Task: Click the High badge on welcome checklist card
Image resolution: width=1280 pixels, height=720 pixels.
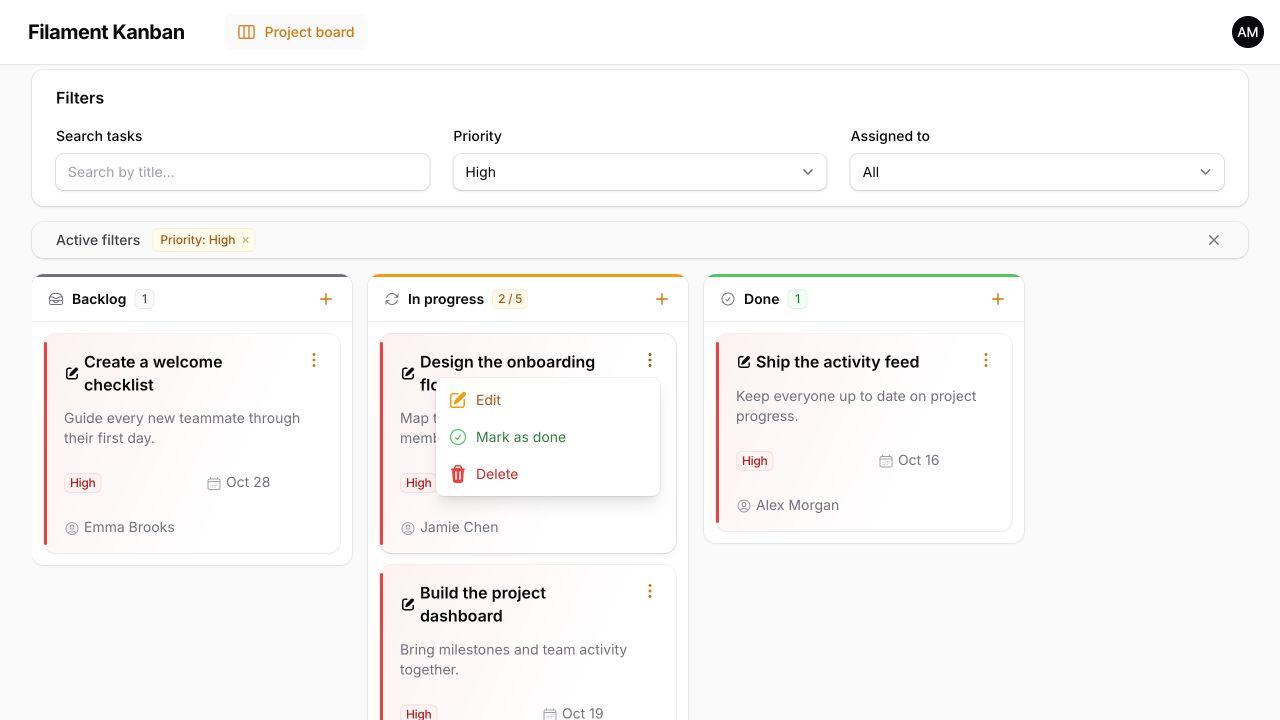Action: (x=83, y=483)
